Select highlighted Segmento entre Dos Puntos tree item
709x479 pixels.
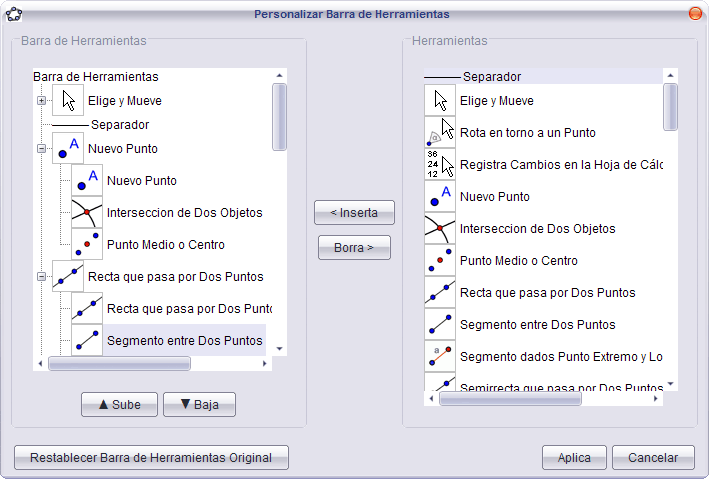point(184,341)
